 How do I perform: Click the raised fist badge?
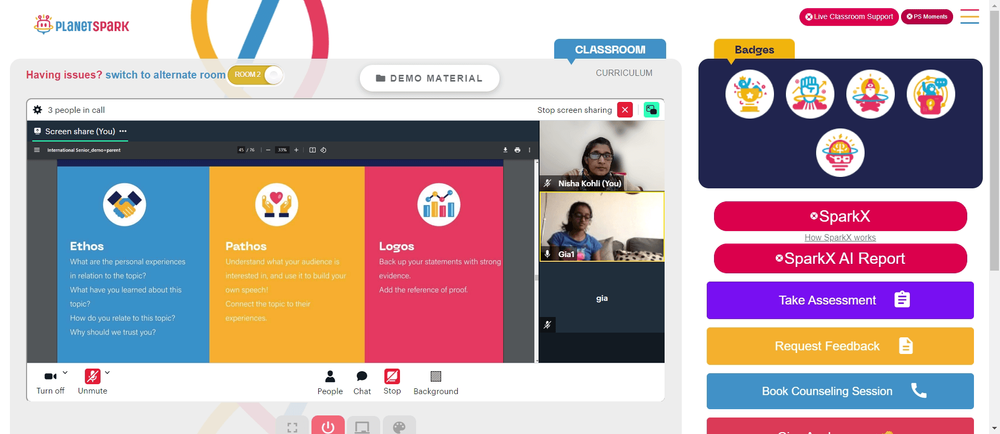pos(810,94)
